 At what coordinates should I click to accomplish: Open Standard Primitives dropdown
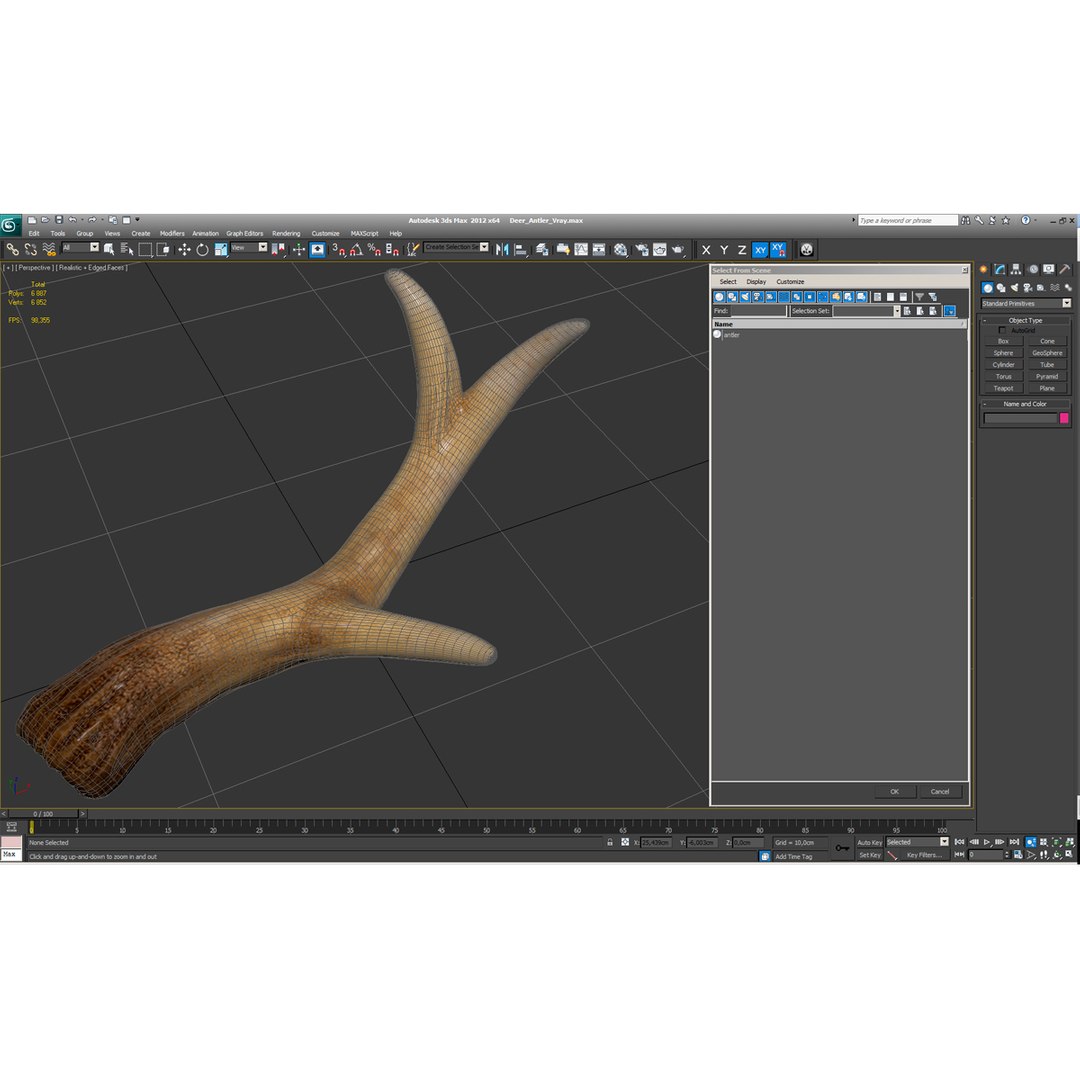[x=1026, y=303]
